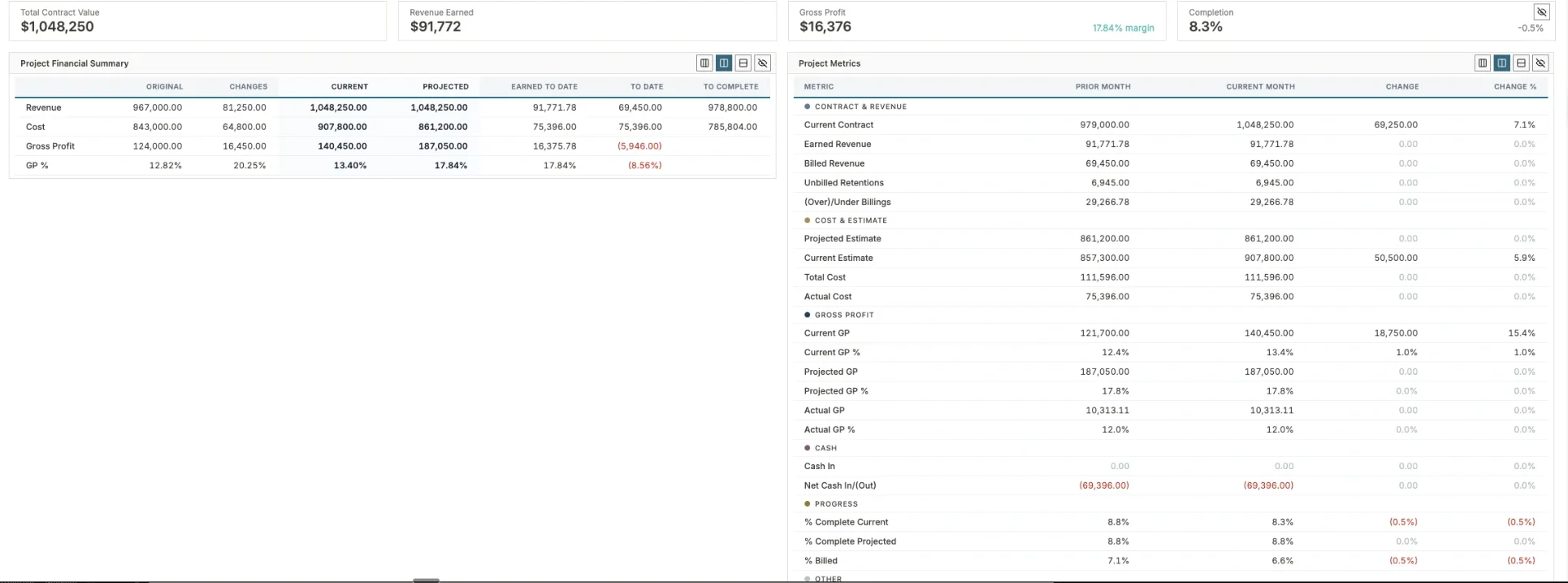Hide the Completion KPI cards row
The width and height of the screenshot is (1568, 583).
(x=1541, y=12)
